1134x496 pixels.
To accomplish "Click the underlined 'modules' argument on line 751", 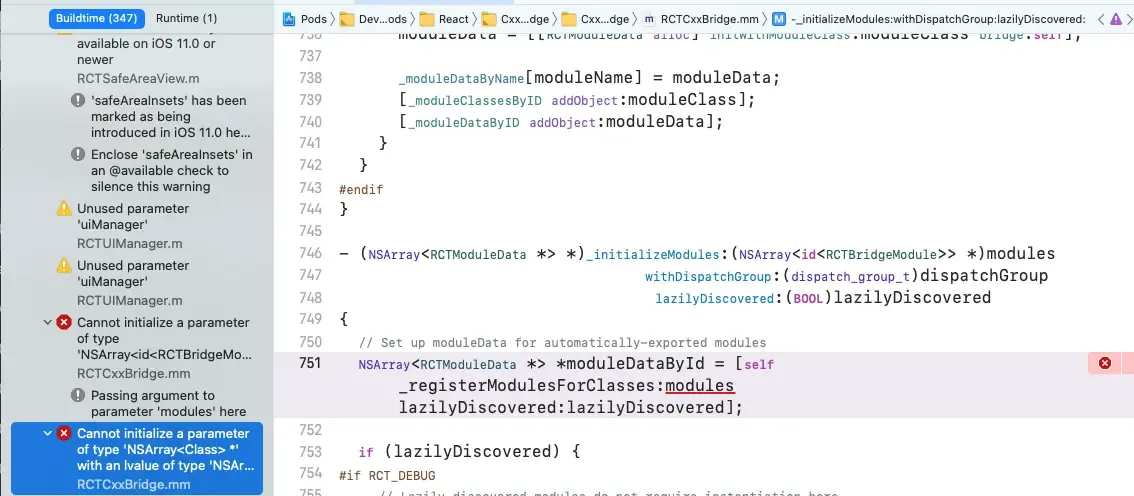I will point(699,385).
